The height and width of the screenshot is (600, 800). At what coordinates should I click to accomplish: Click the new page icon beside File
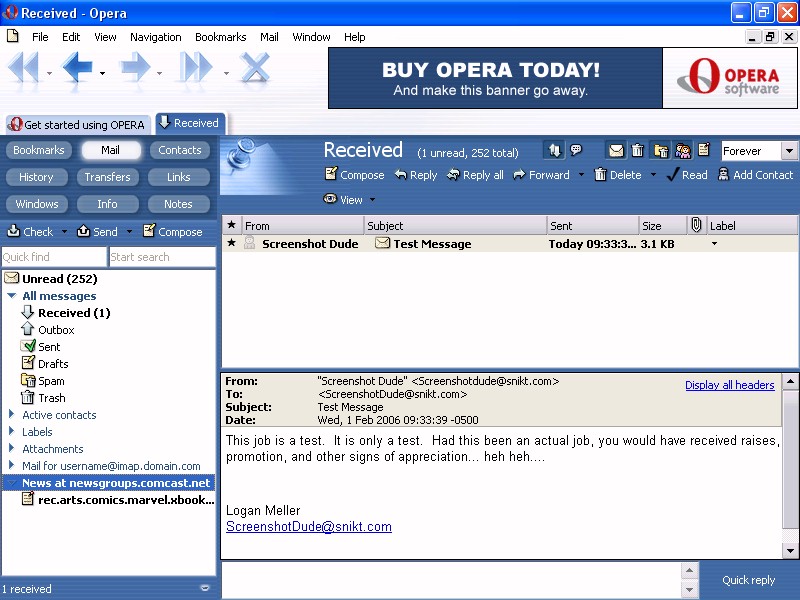click(13, 36)
